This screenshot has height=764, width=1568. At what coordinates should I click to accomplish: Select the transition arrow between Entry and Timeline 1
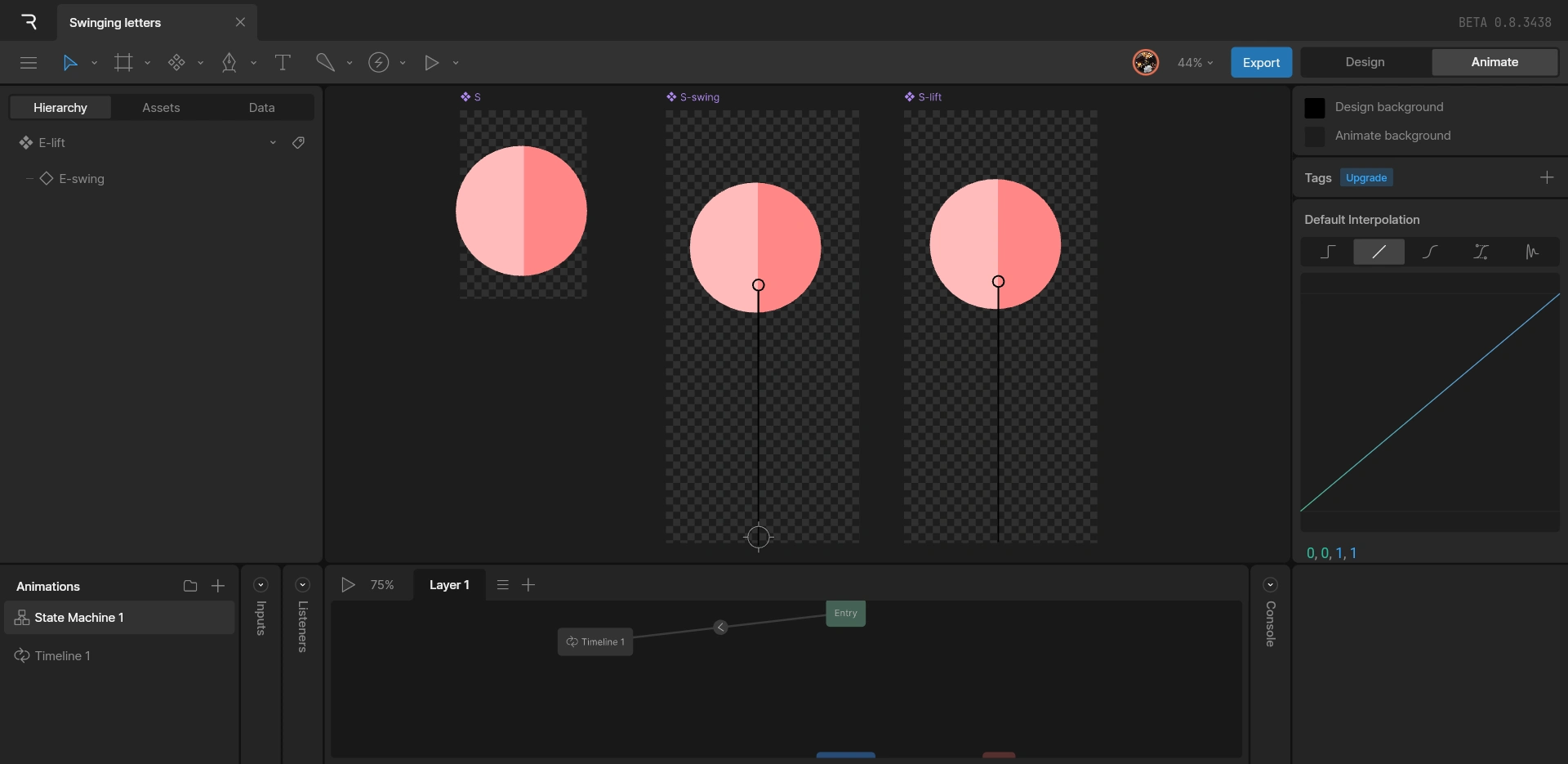pos(720,628)
